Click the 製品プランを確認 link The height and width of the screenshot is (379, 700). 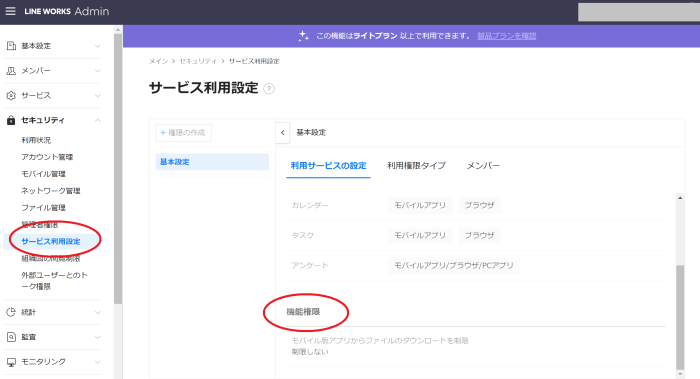(x=507, y=36)
